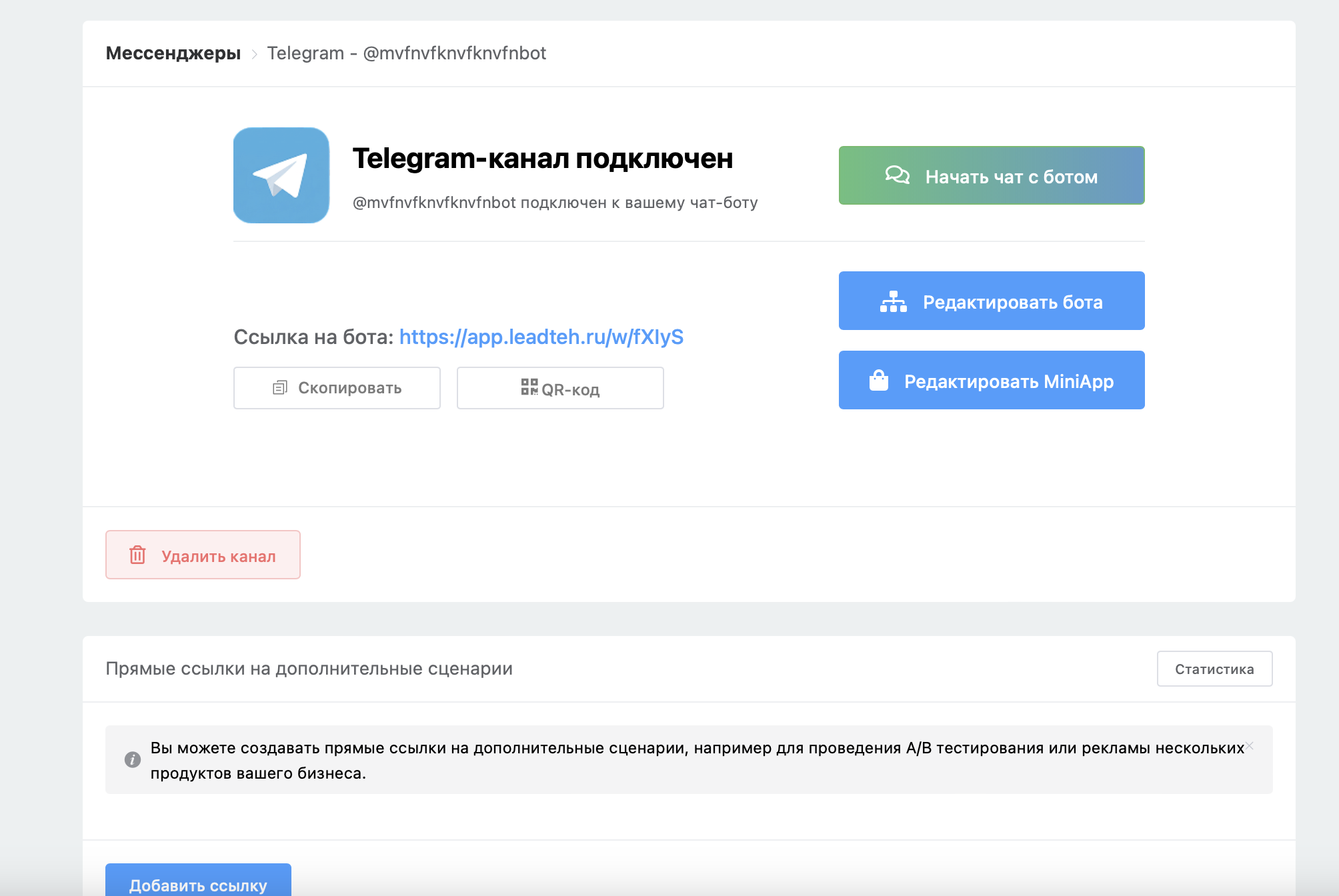The height and width of the screenshot is (896, 1339).
Task: Click sitemap icon on Редактировать бота
Action: pos(894,302)
